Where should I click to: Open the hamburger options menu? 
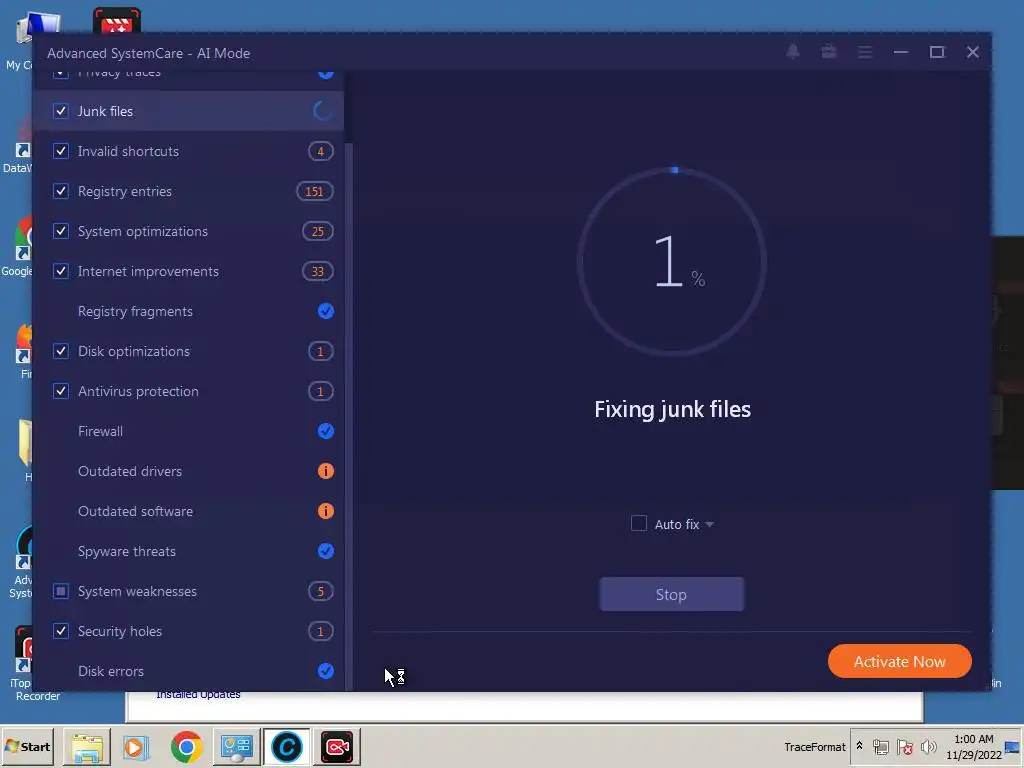coord(865,52)
